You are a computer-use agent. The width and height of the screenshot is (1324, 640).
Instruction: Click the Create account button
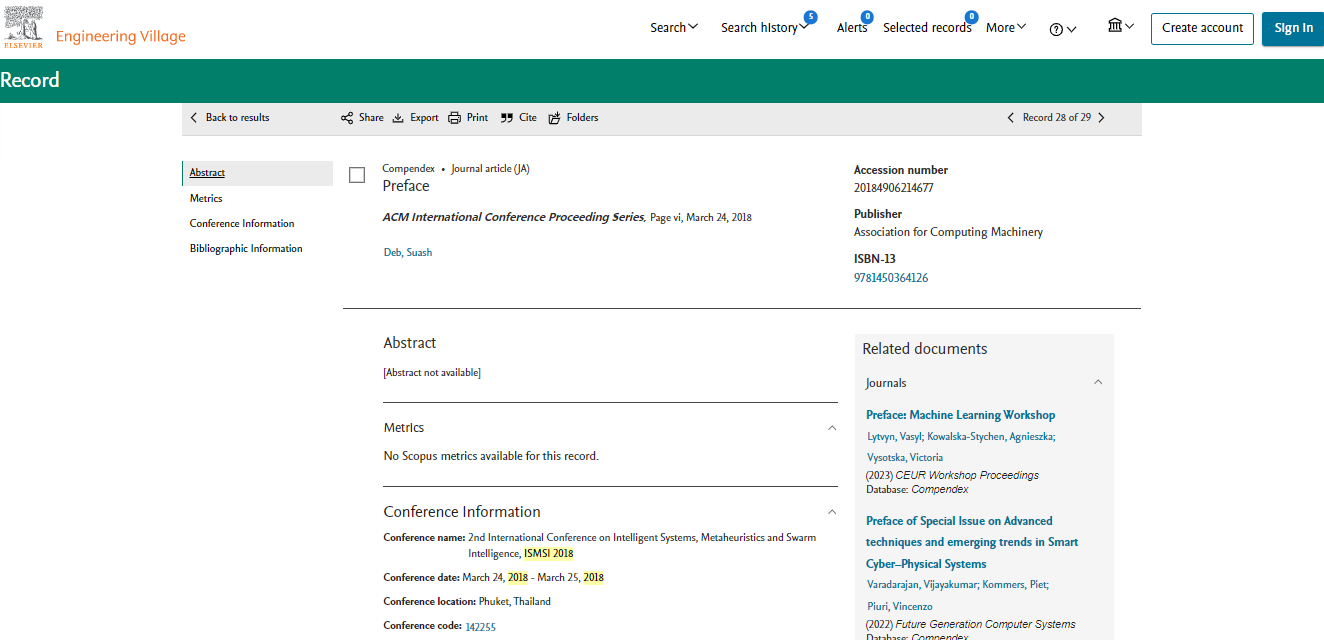(x=1202, y=28)
